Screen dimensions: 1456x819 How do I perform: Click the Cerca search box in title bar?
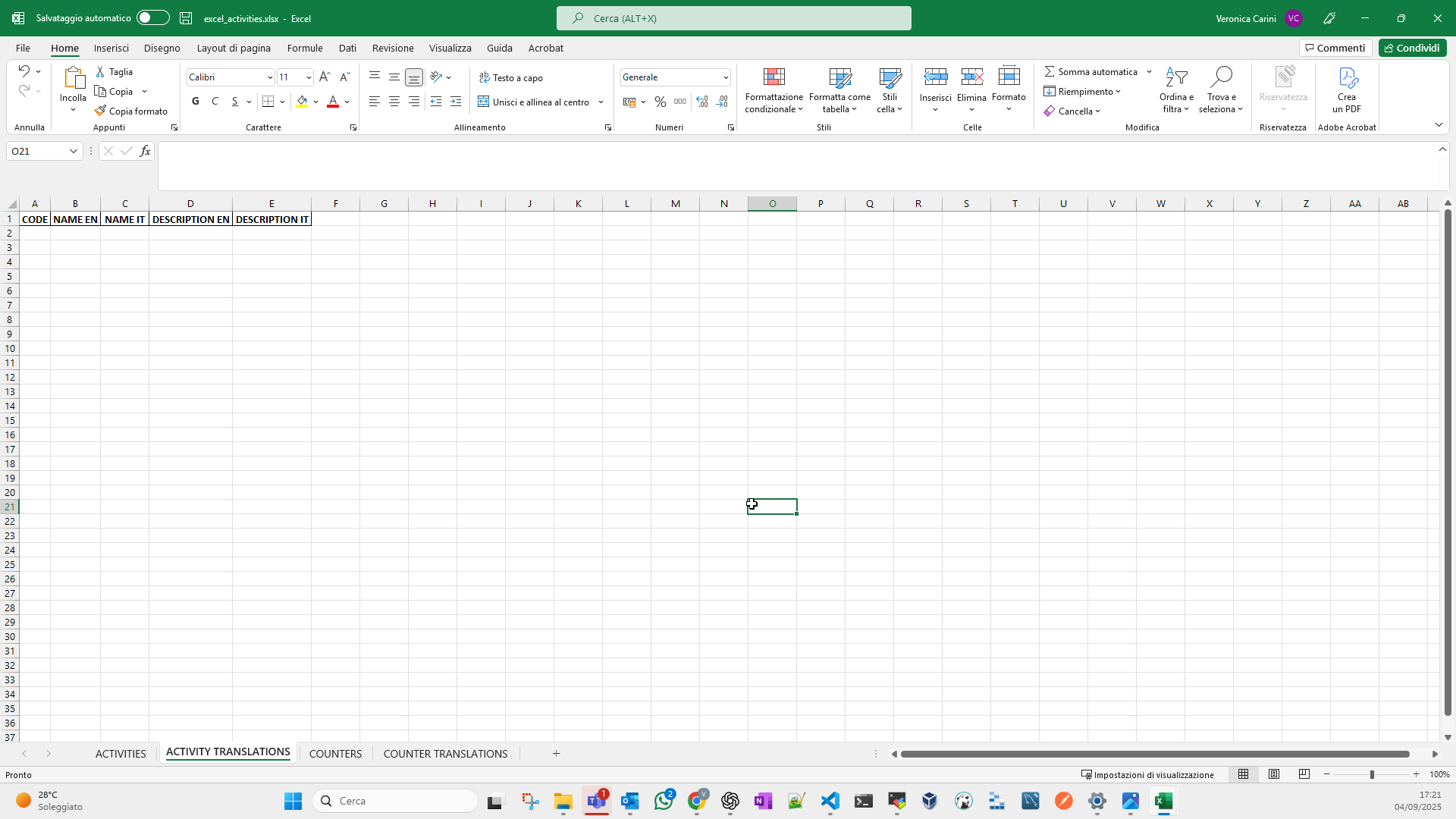pyautogui.click(x=733, y=18)
